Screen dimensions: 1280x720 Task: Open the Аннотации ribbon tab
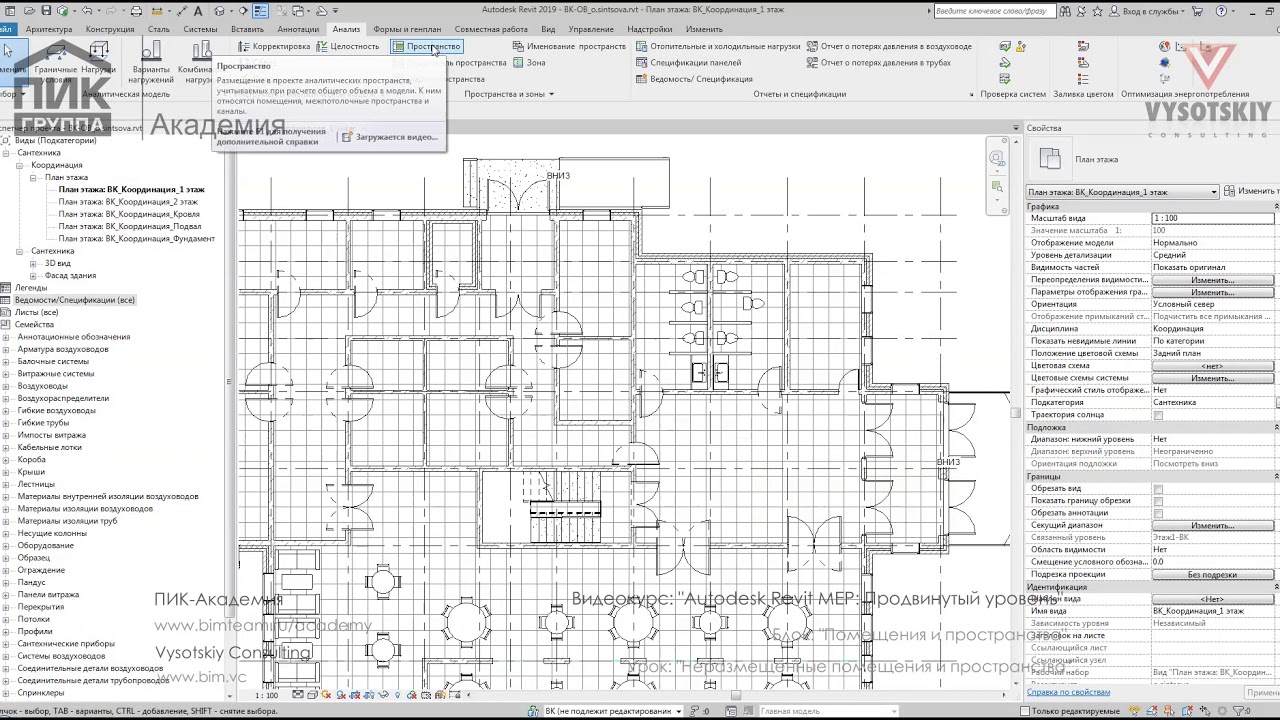298,29
